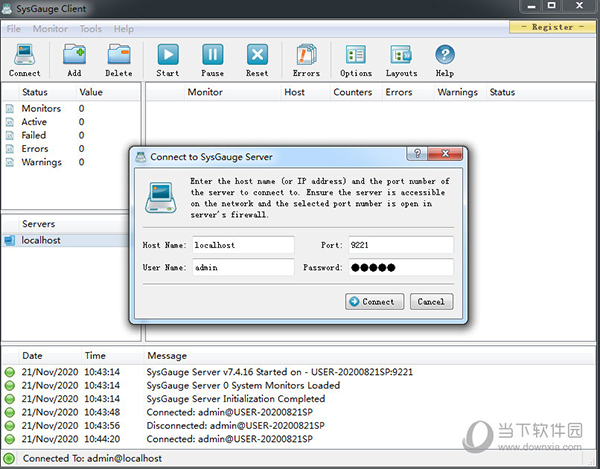Open the Monitor menu
Image resolution: width=600 pixels, height=469 pixels.
[x=50, y=29]
